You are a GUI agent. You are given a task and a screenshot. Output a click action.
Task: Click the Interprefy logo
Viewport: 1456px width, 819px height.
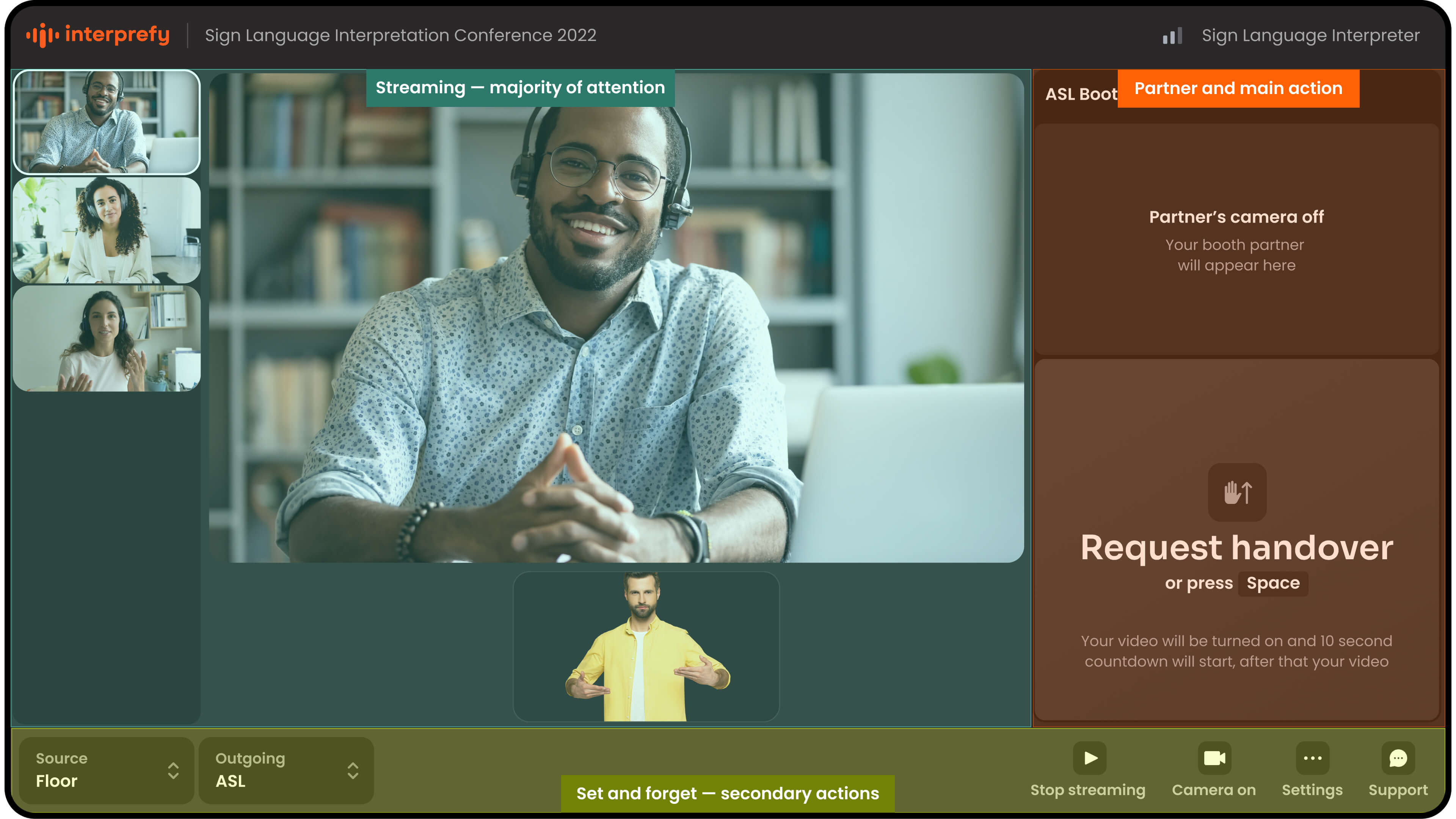tap(98, 35)
